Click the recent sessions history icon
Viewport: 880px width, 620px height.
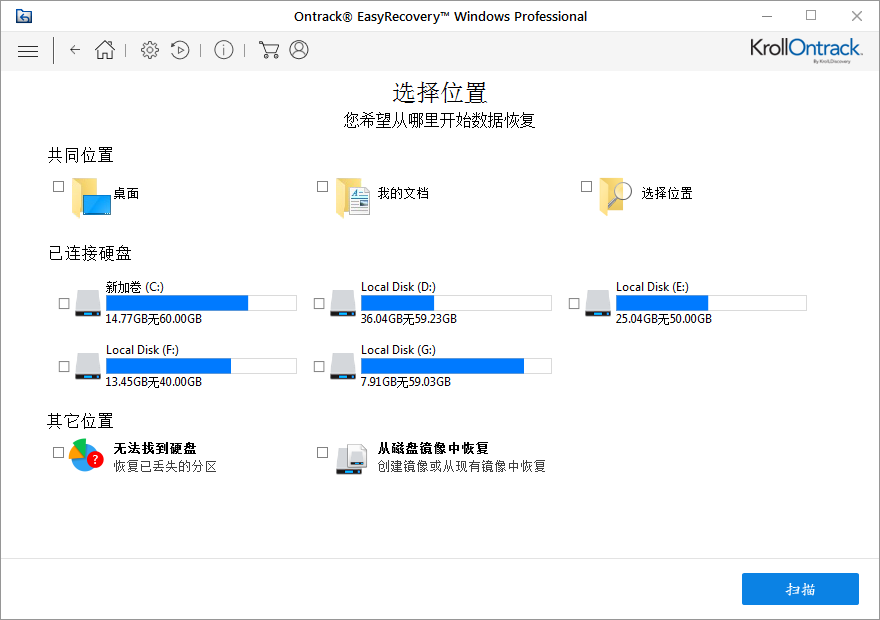tap(181, 50)
